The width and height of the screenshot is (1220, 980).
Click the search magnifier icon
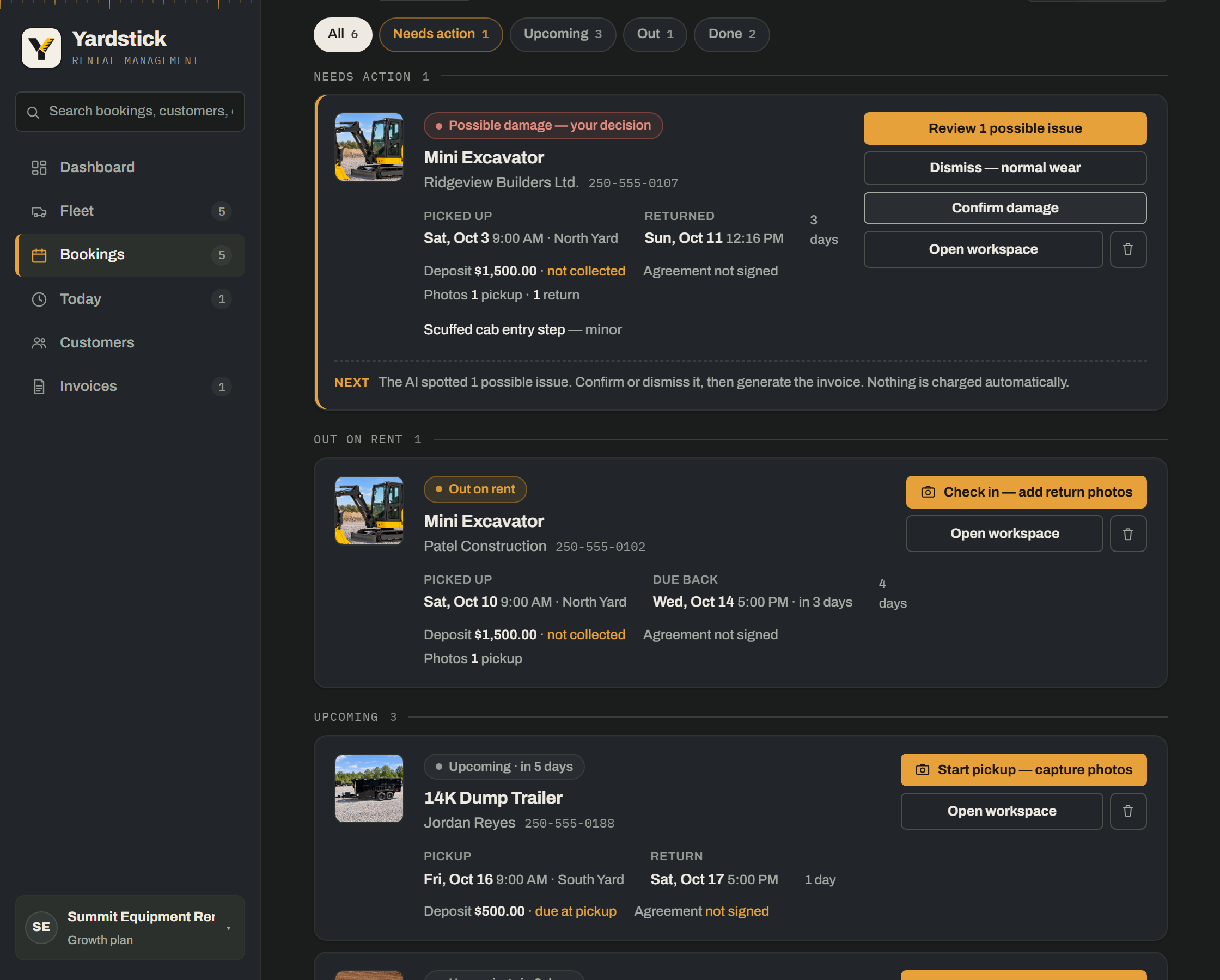click(x=33, y=112)
